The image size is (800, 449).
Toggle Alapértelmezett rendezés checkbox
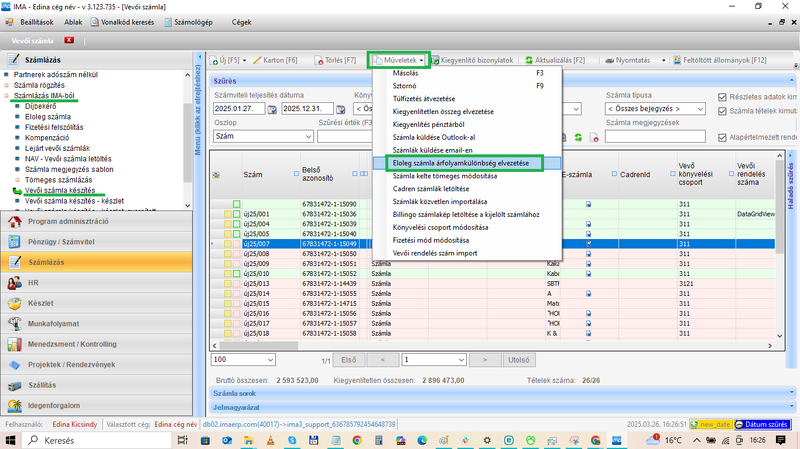point(722,137)
